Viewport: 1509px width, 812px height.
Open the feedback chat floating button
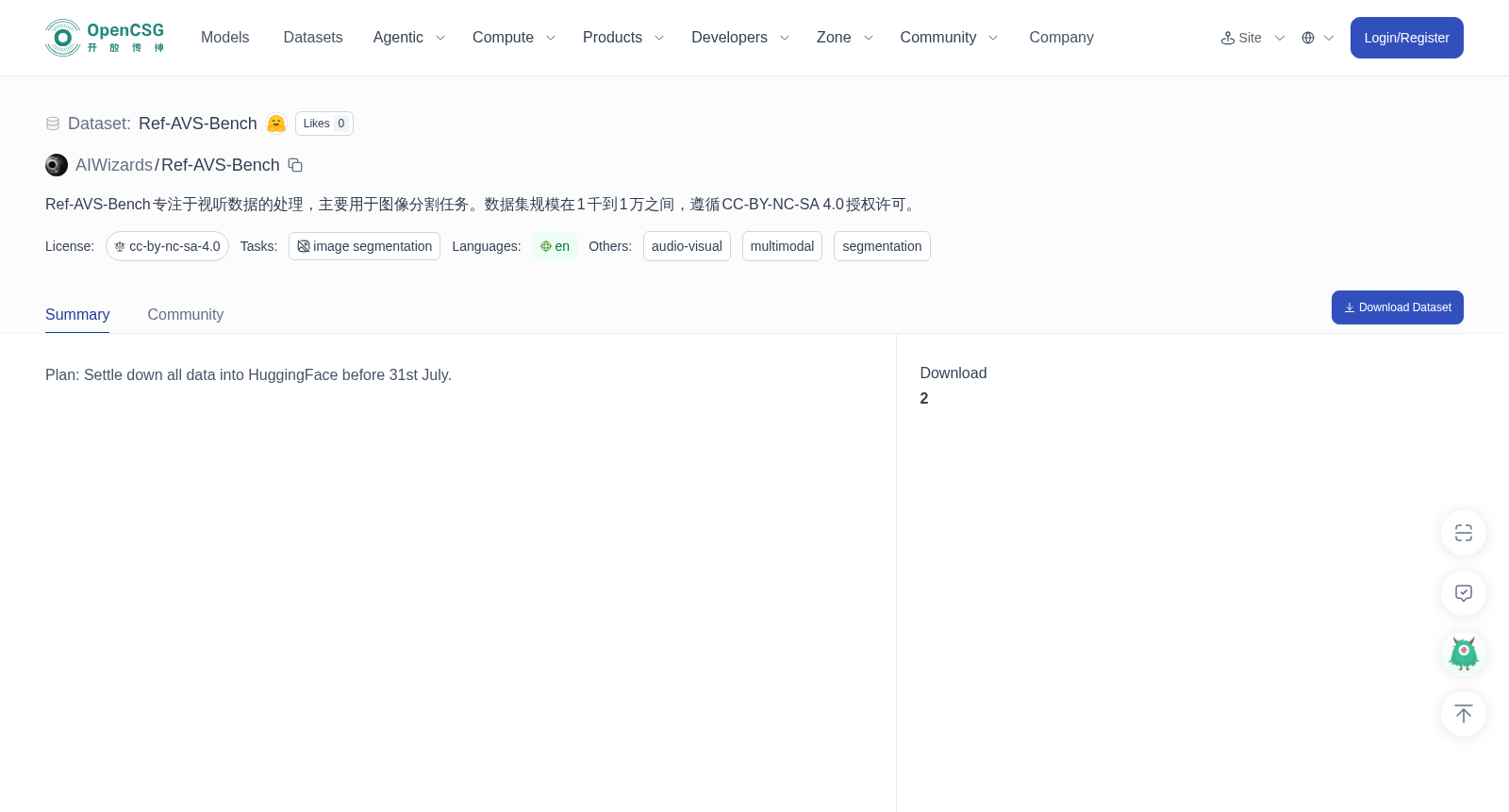tap(1464, 593)
